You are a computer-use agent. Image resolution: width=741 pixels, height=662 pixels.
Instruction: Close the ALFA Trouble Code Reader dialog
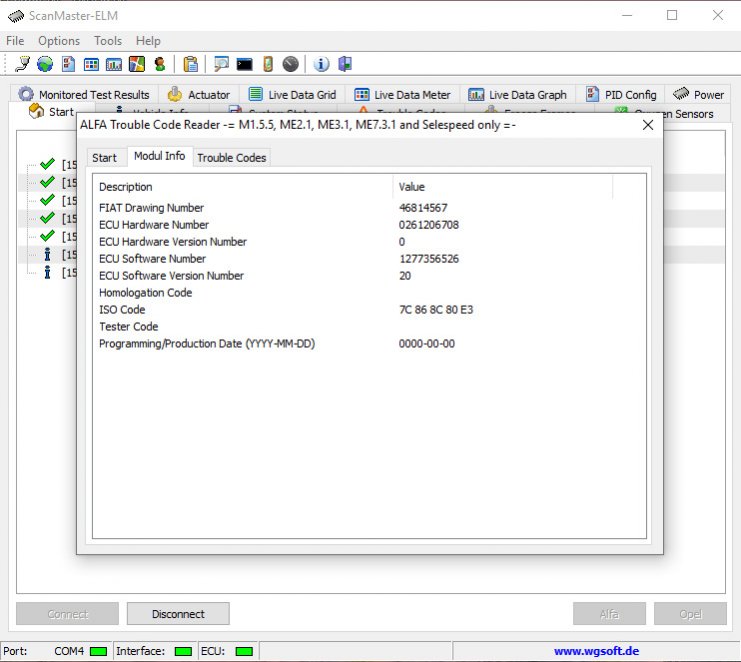pos(647,125)
